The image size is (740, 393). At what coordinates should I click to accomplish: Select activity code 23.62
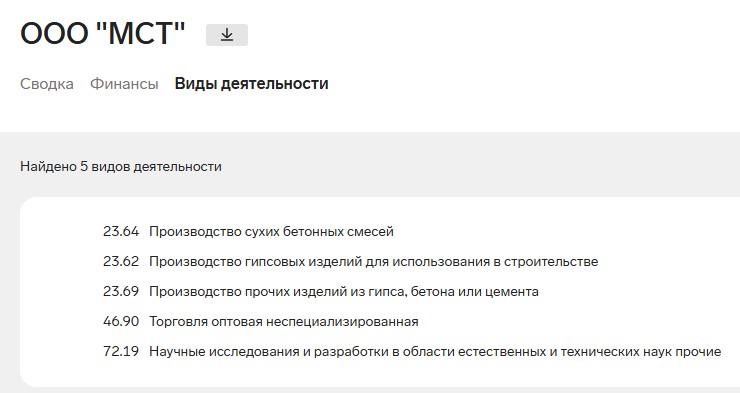tap(121, 261)
